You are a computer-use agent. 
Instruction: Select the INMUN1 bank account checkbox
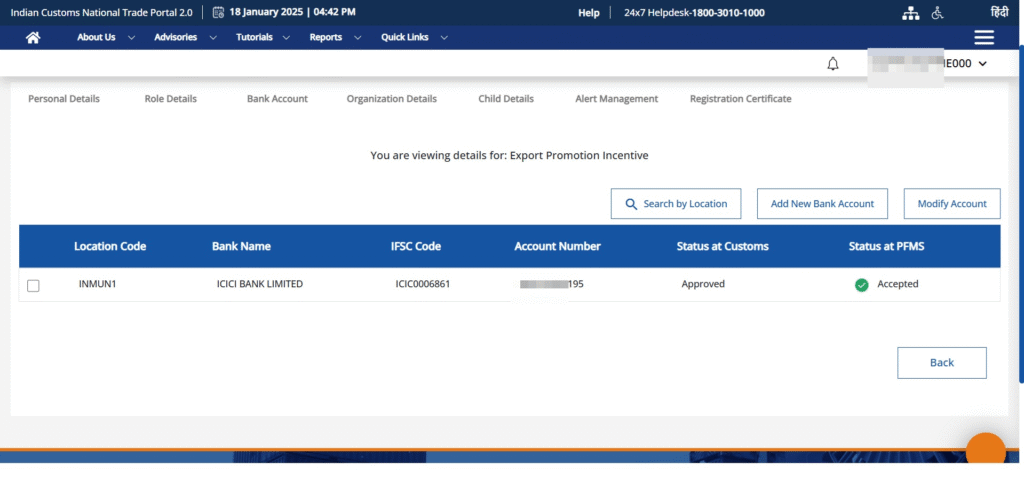(33, 285)
